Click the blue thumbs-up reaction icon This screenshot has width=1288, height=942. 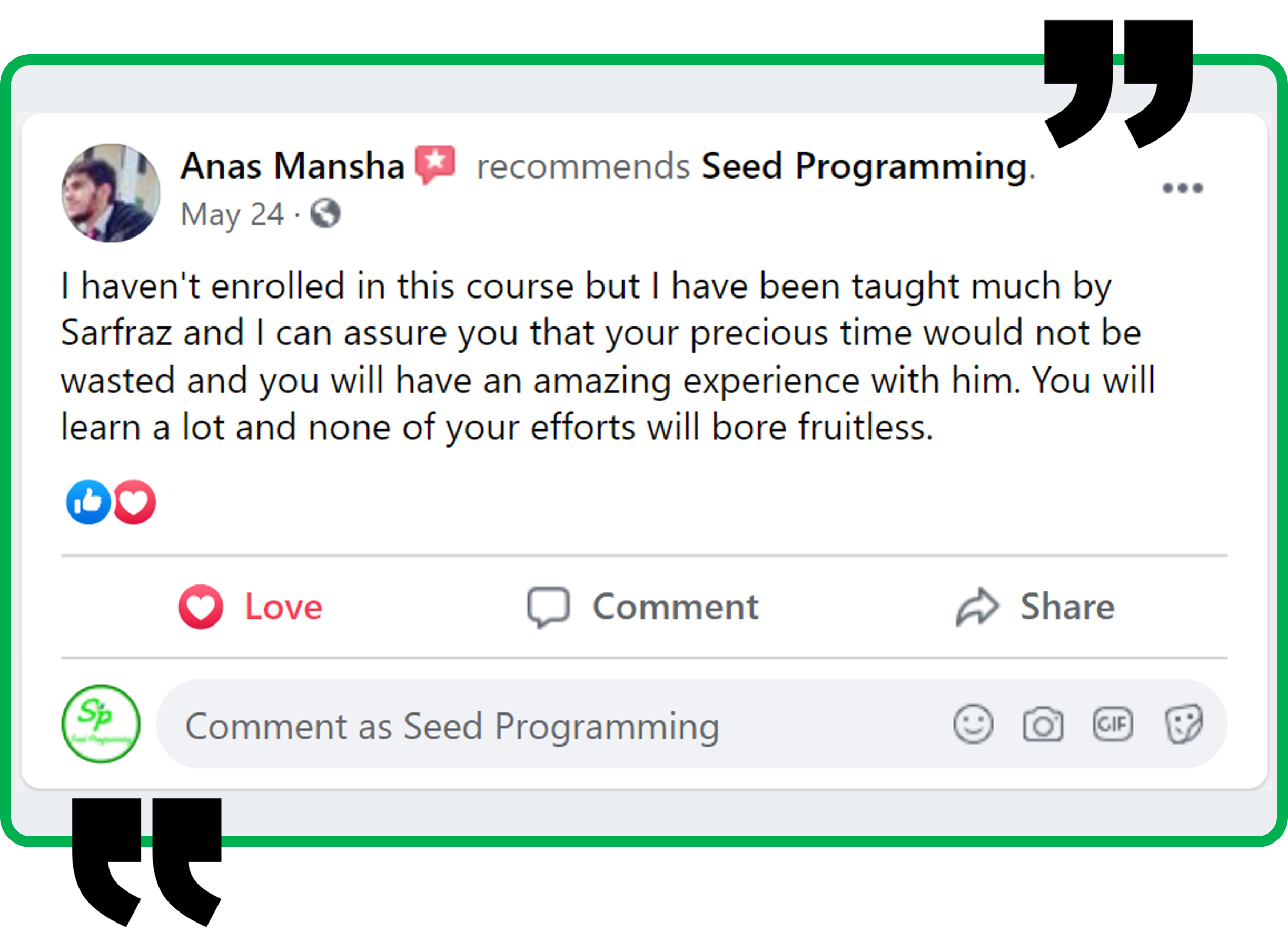[88, 502]
